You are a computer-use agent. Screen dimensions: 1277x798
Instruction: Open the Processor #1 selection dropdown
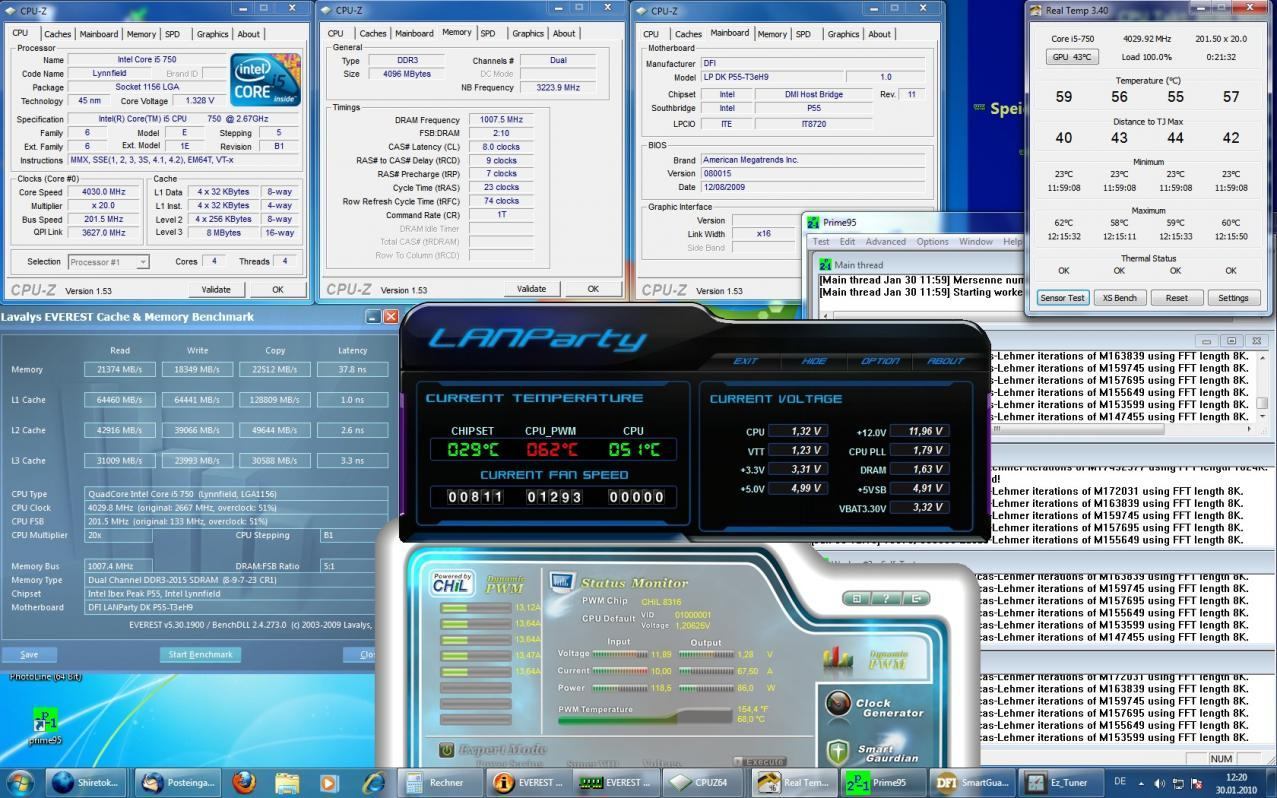click(x=108, y=262)
